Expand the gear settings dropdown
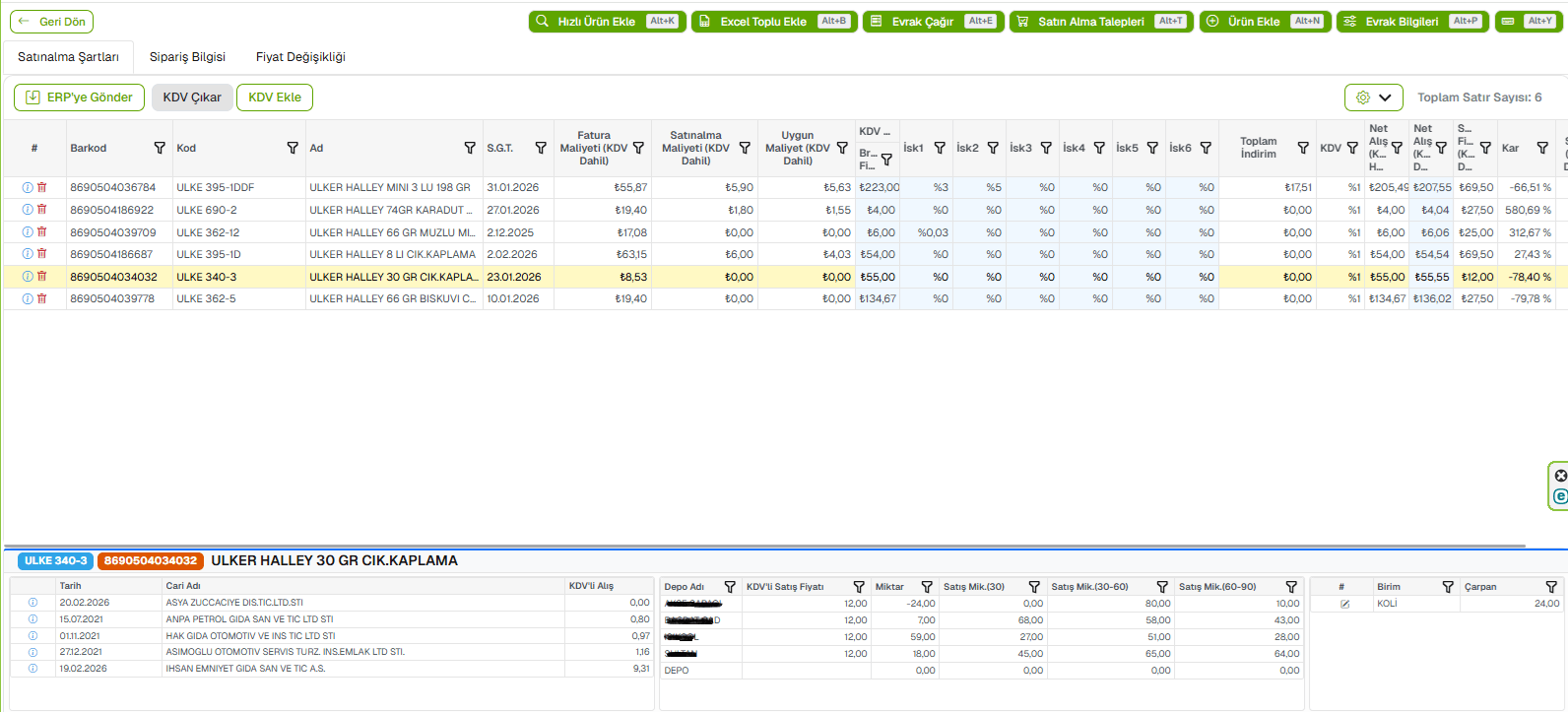1568x712 pixels. click(1373, 97)
